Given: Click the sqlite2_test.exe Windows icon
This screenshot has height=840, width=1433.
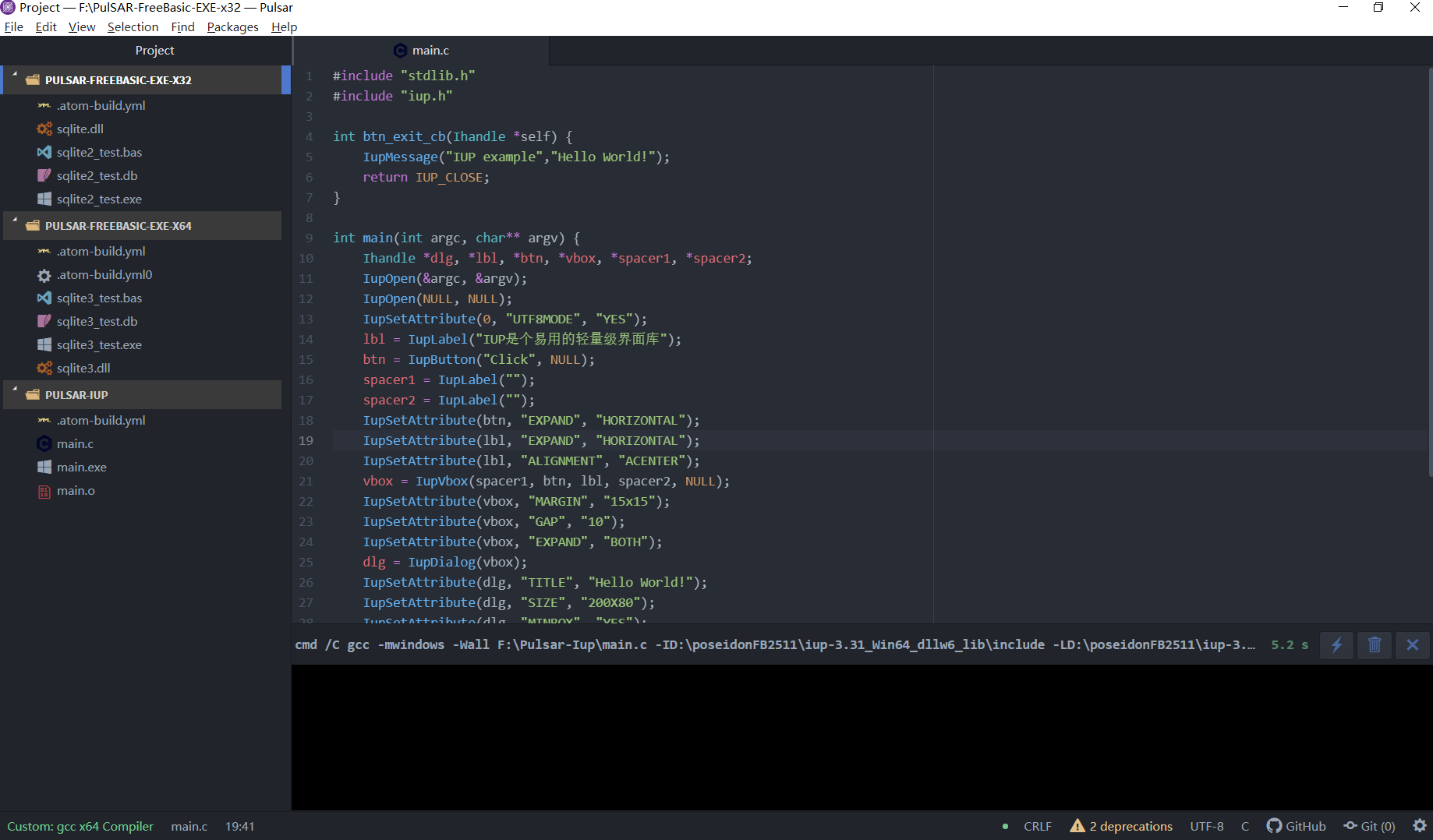Looking at the screenshot, I should pos(44,199).
